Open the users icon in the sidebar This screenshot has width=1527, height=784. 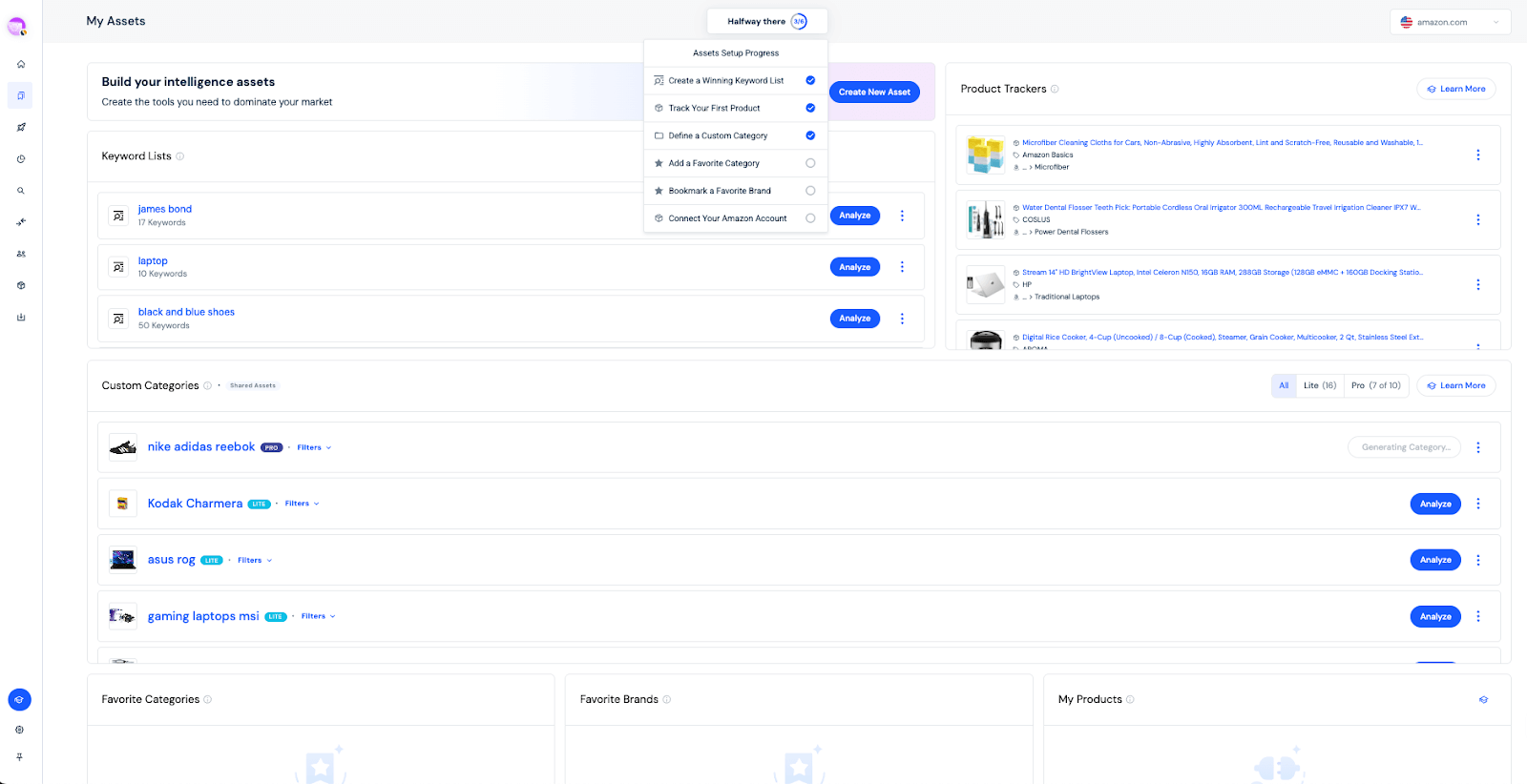click(21, 254)
